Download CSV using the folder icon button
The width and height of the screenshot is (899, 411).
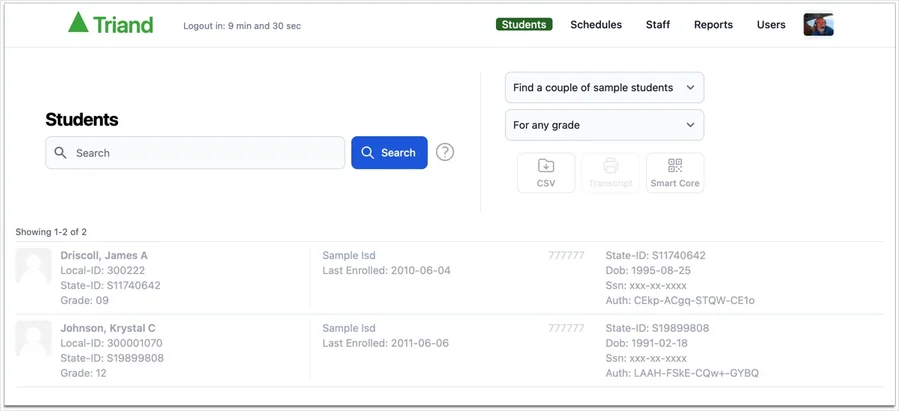[x=546, y=173]
